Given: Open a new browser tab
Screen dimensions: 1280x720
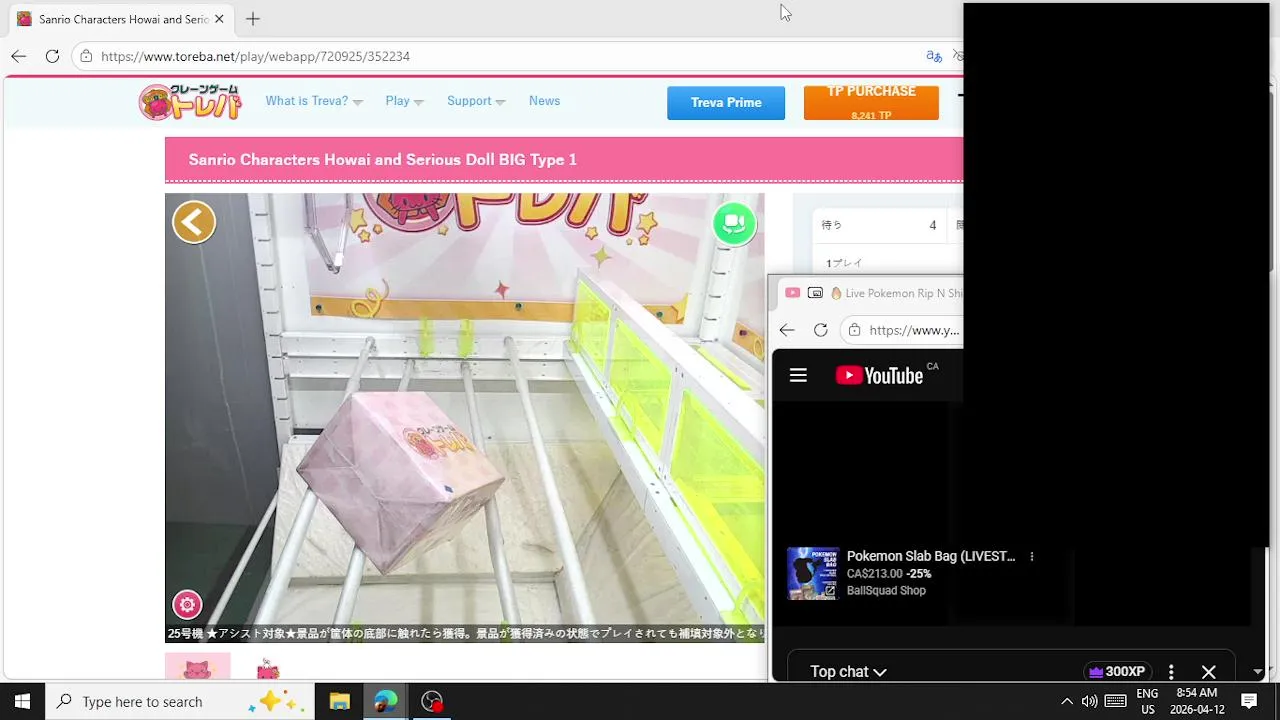Looking at the screenshot, I should click(253, 19).
